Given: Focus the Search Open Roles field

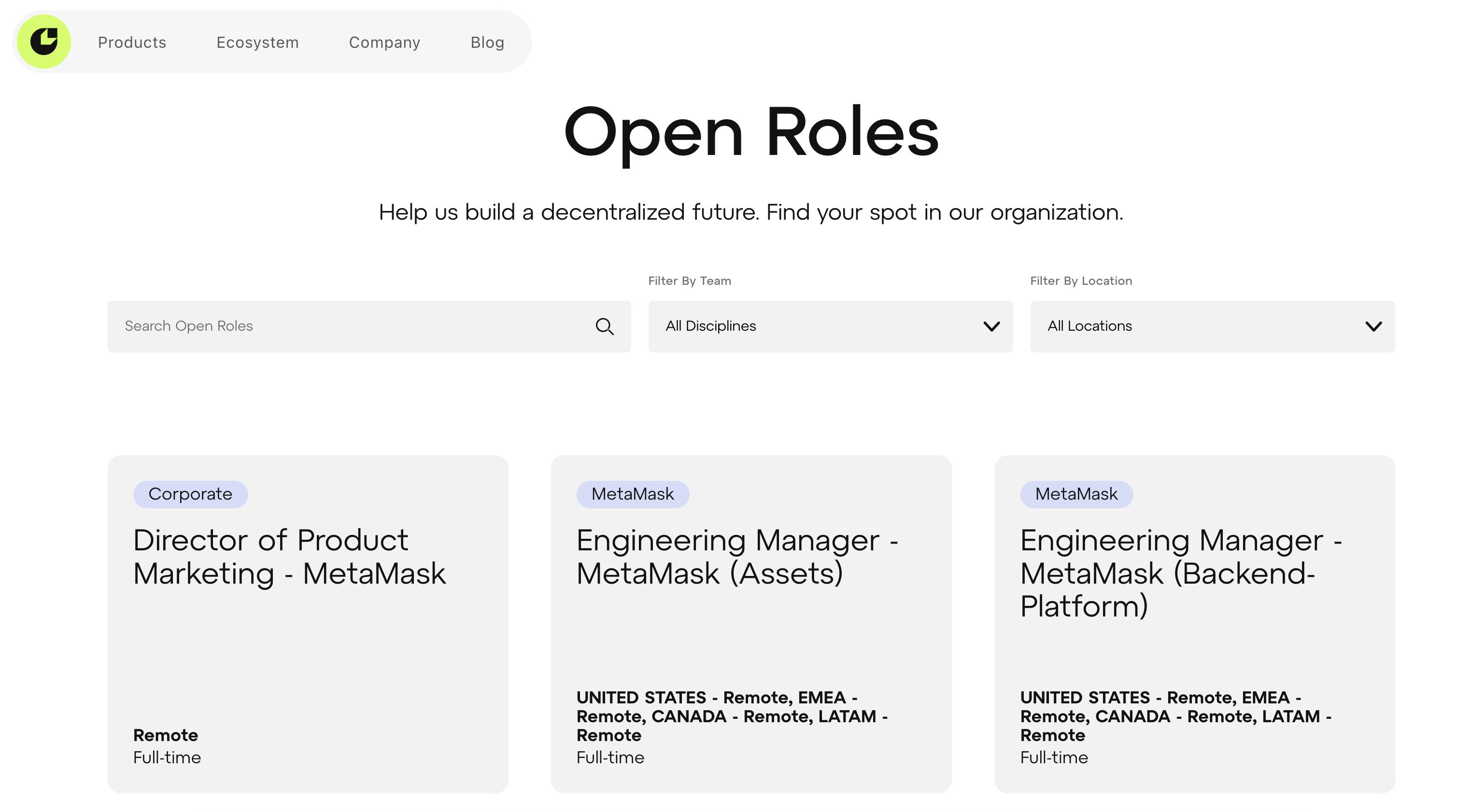Looking at the screenshot, I should (348, 326).
